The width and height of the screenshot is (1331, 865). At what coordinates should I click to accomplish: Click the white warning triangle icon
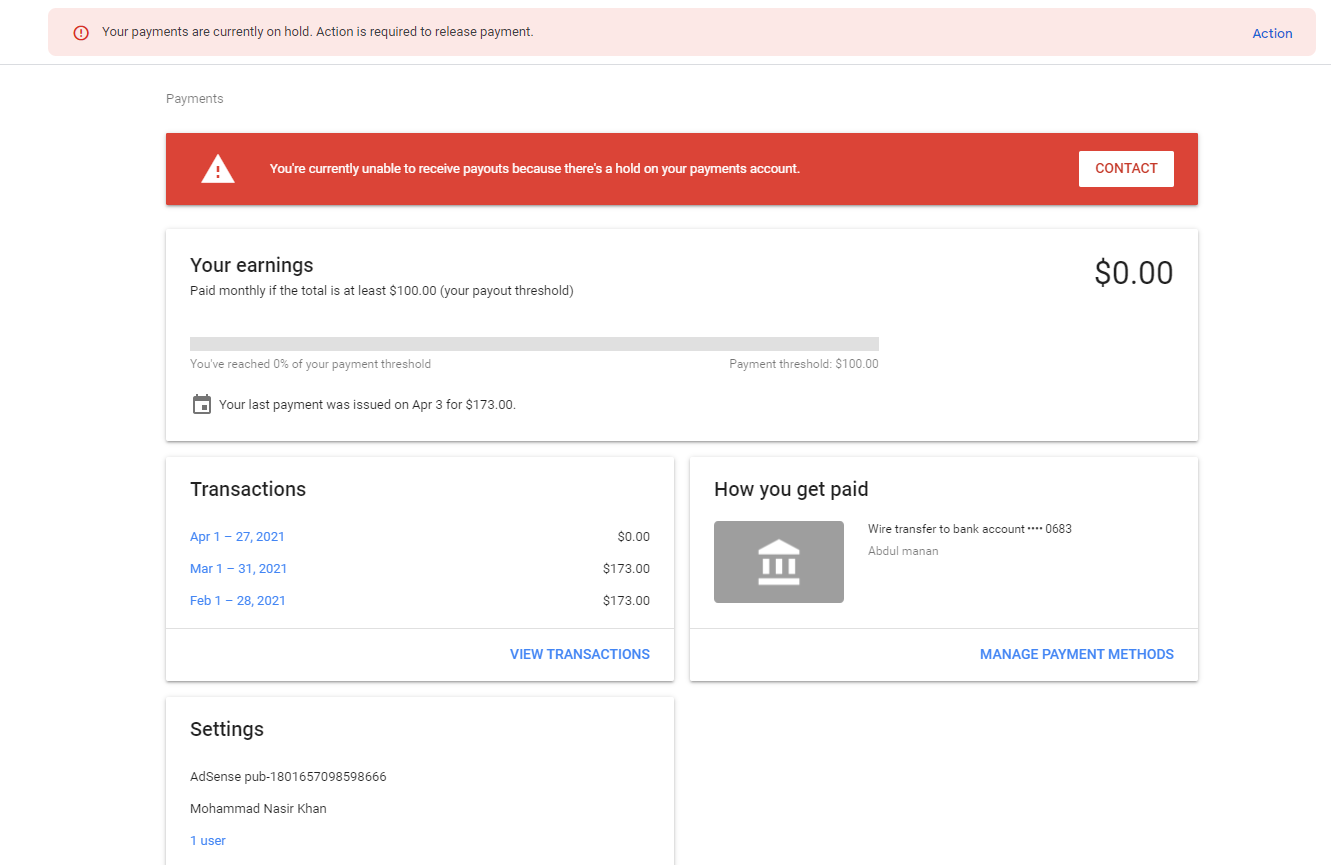218,169
